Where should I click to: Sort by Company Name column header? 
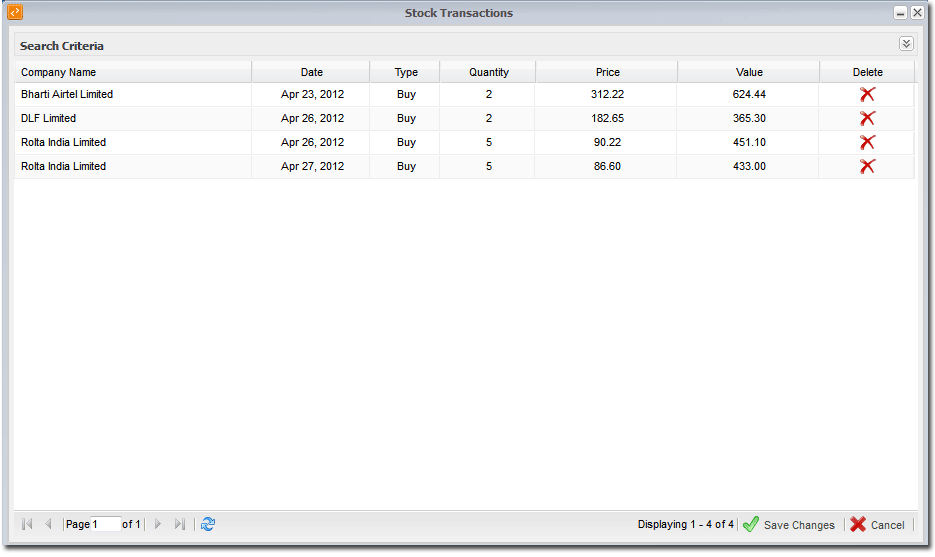tap(133, 72)
